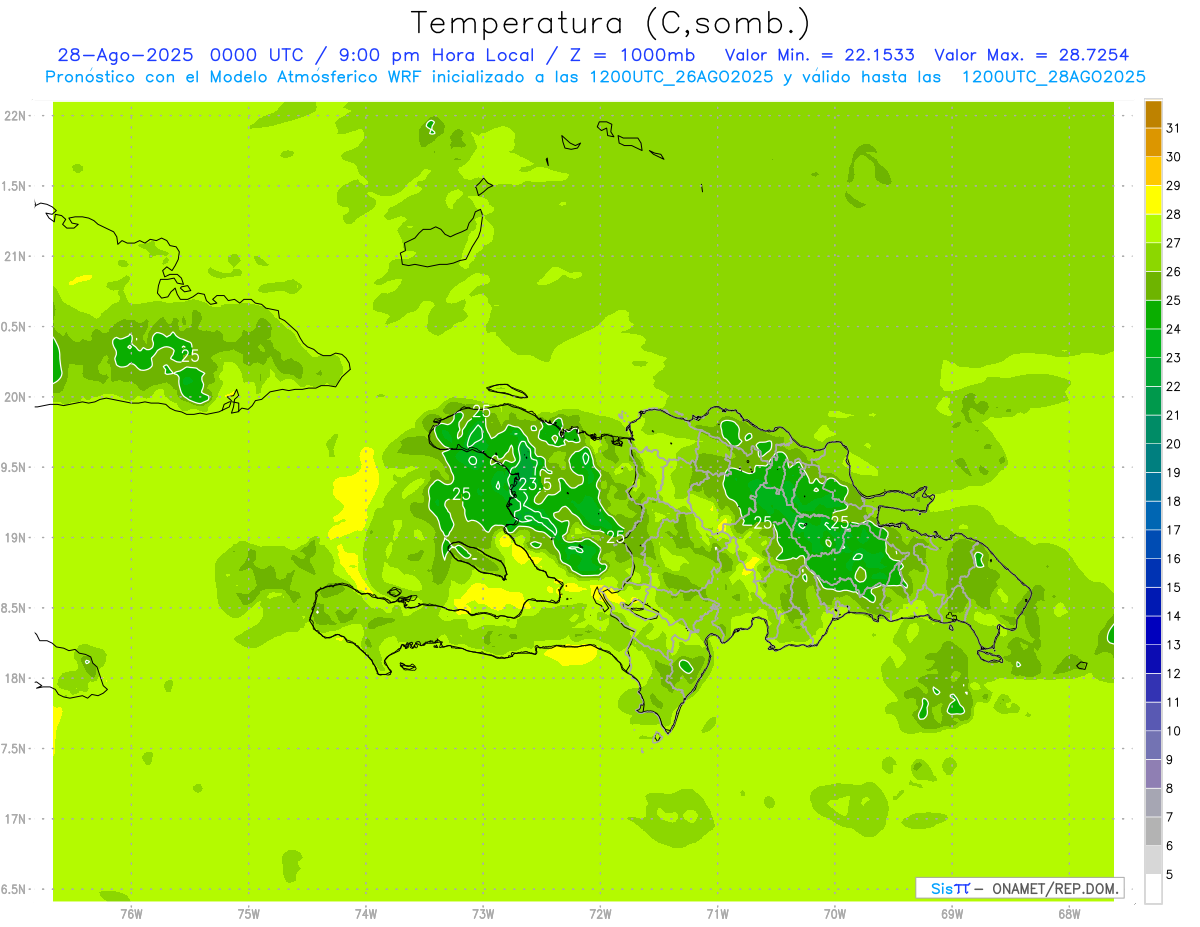Click the "73W" longitude axis label
Screen dimensions: 1200x927
[483, 914]
